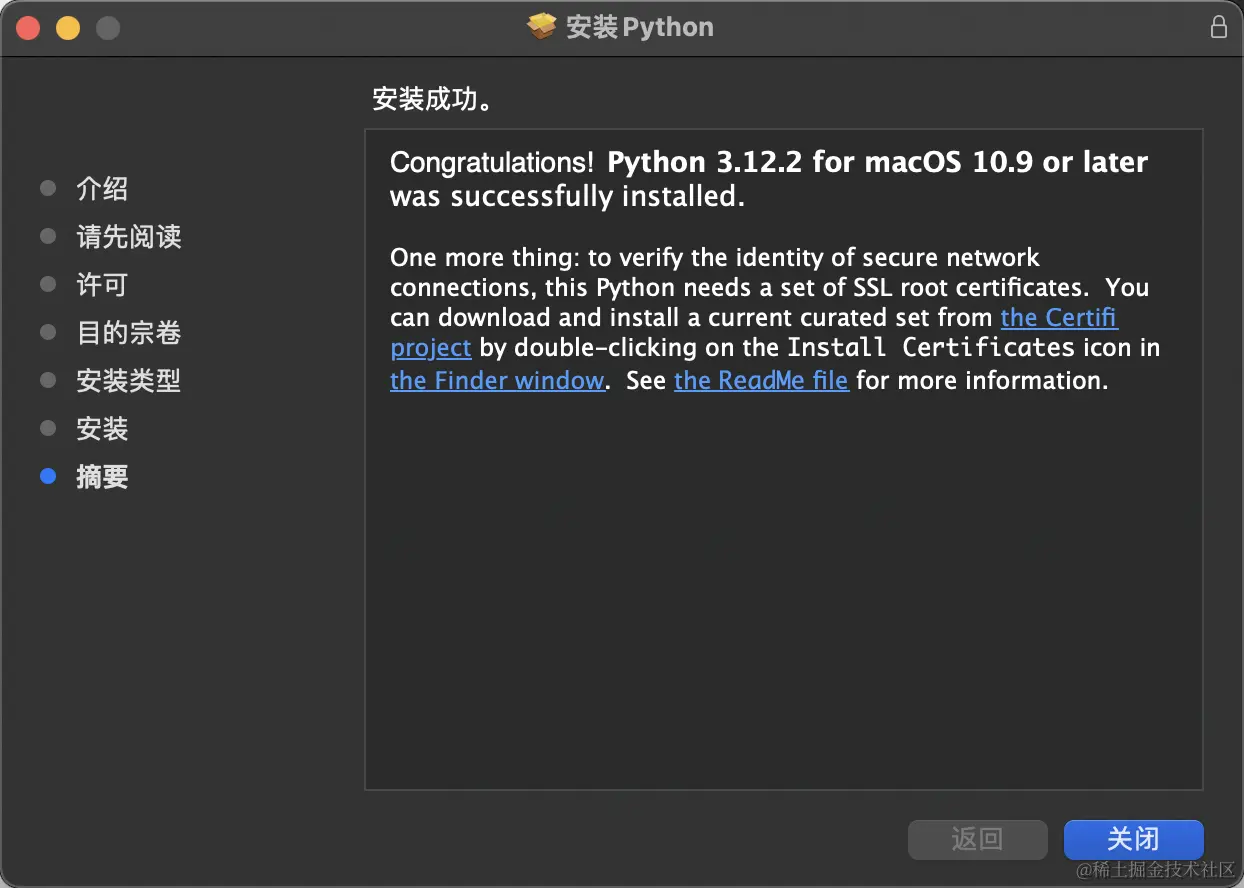1244x888 pixels.
Task: Minimize window with yellow title bar button
Action: tap(68, 28)
